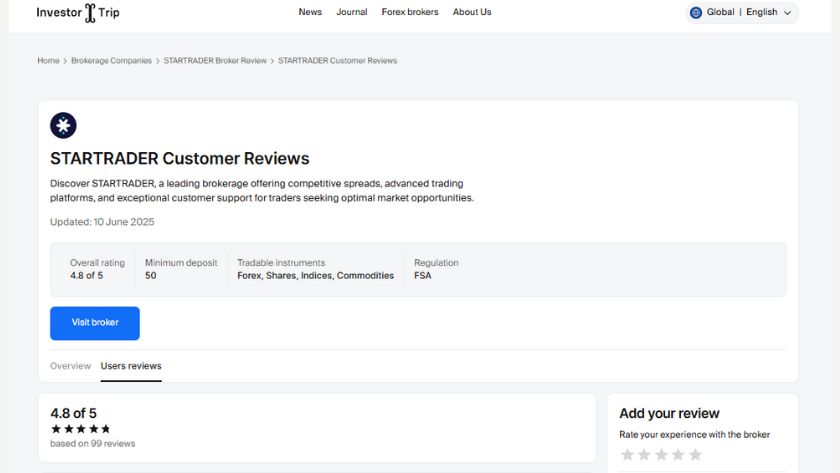Rate broker four stars
This screenshot has height=473, width=840.
[678, 455]
